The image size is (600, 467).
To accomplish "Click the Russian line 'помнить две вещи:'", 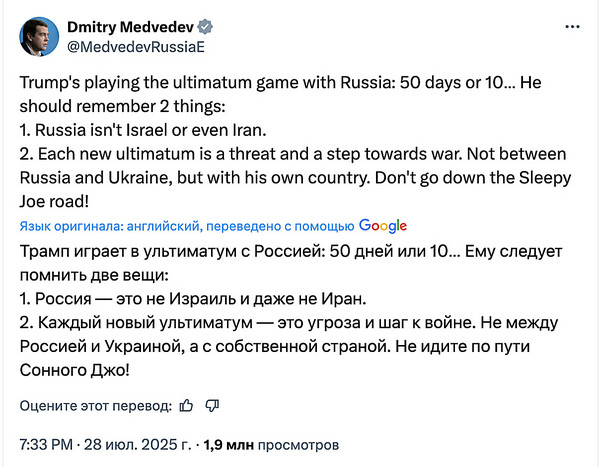I will [94, 275].
